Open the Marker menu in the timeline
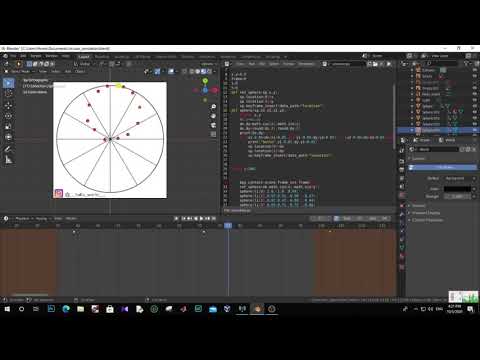Screen dimensions: 480x360 (x=71, y=218)
